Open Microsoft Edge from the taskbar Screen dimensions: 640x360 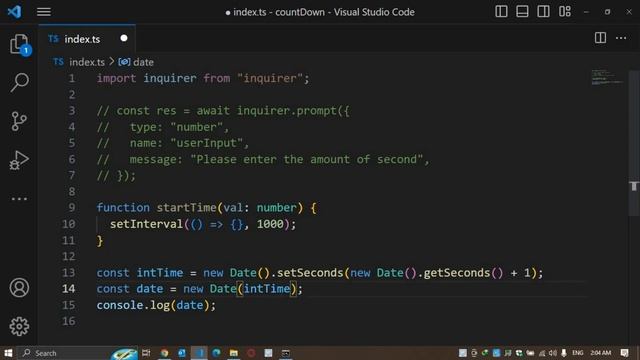pyautogui.click(x=216, y=353)
